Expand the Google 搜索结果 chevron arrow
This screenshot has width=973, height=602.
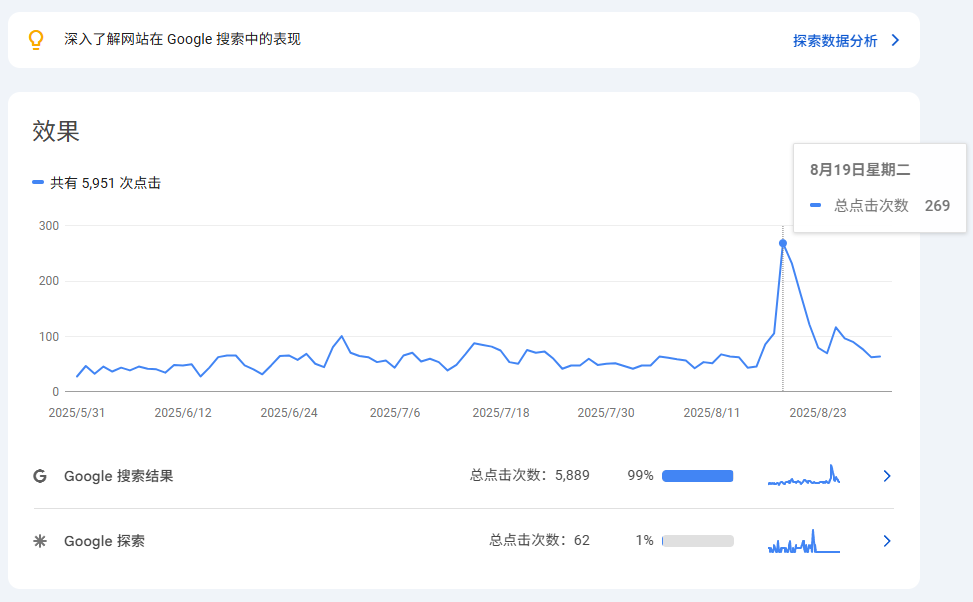point(887,476)
